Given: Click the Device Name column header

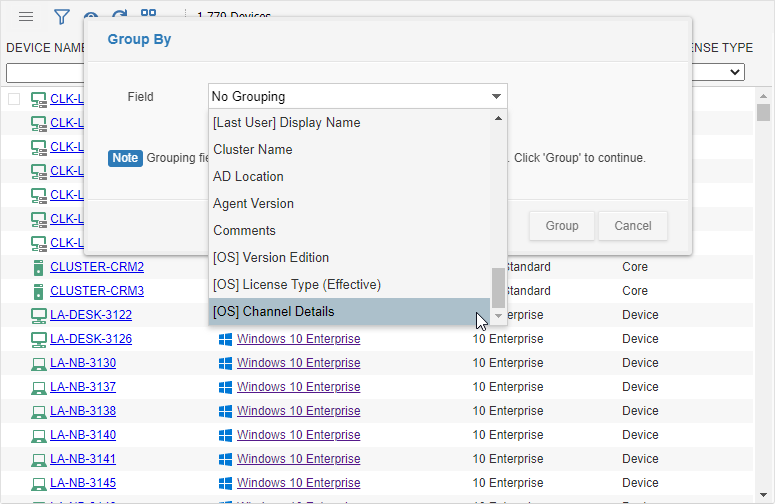Looking at the screenshot, I should [45, 48].
